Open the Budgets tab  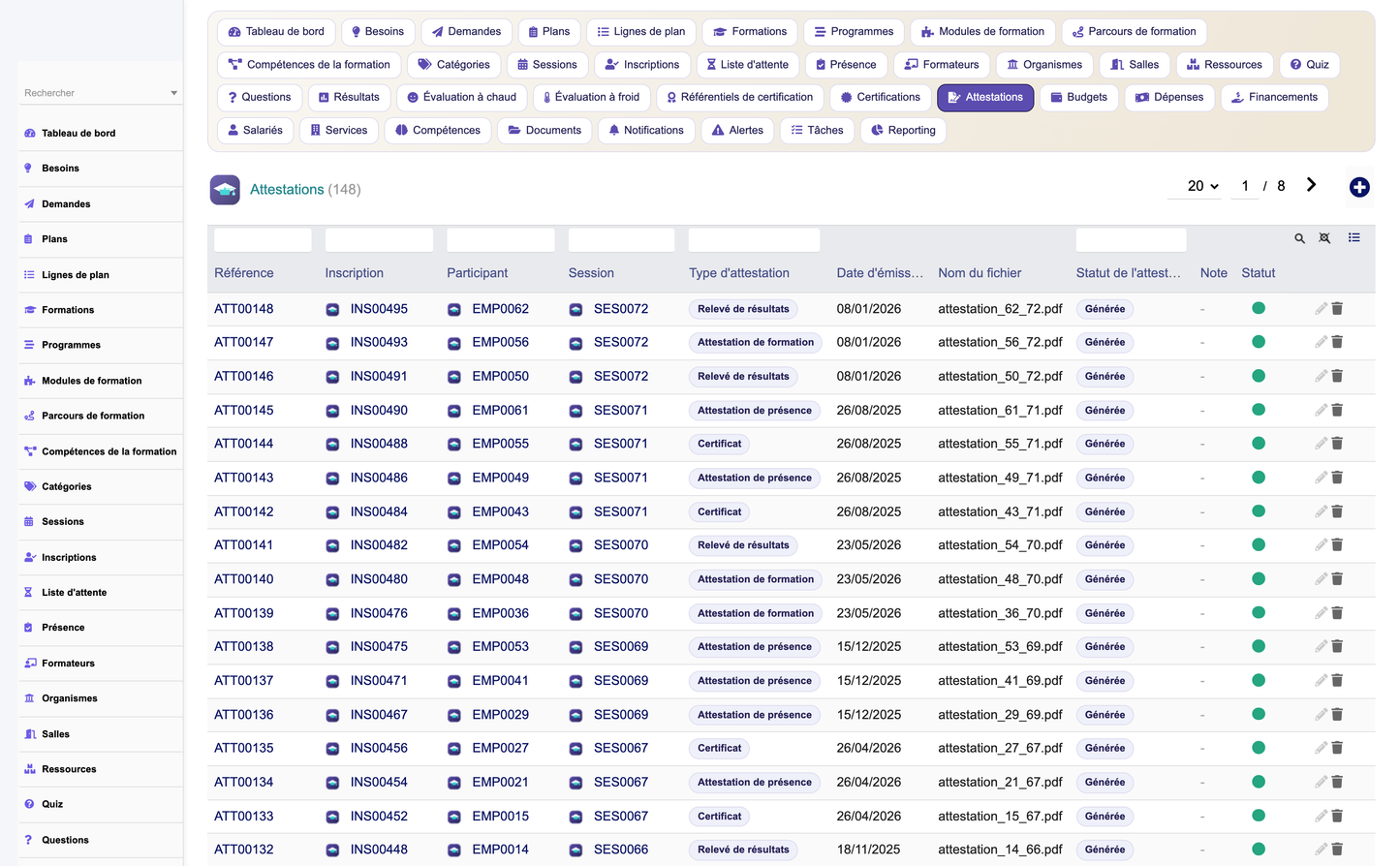pyautogui.click(x=1078, y=97)
